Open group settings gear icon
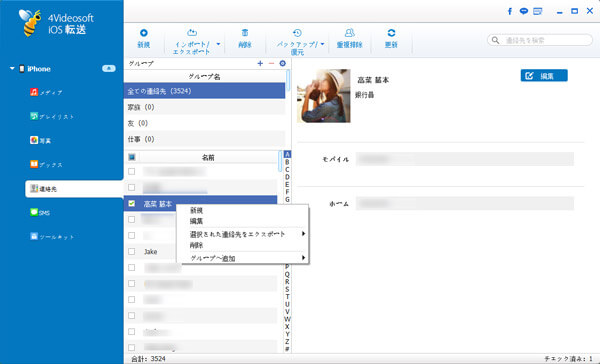The height and width of the screenshot is (364, 600). click(x=282, y=64)
